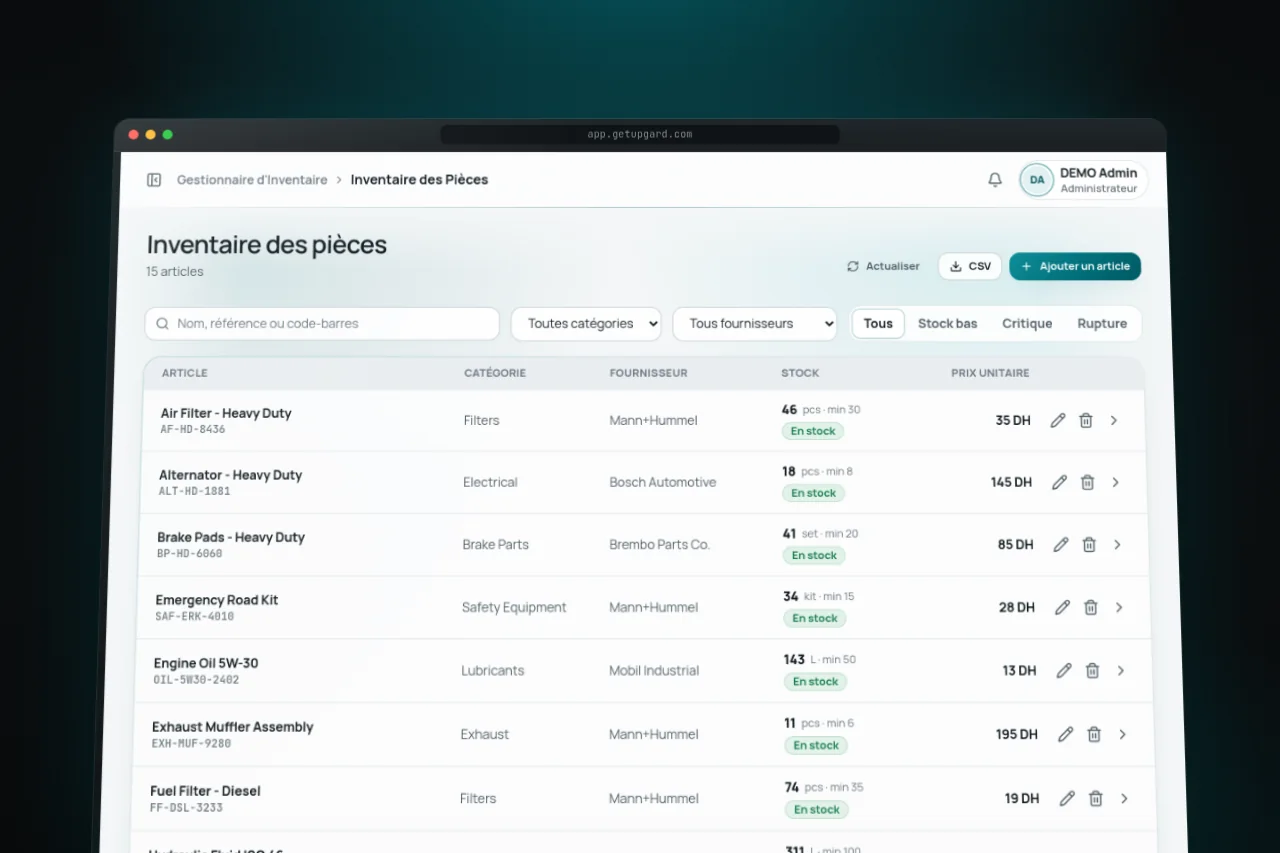Export inventory with CSV button
The width and height of the screenshot is (1280, 853).
pyautogui.click(x=970, y=266)
